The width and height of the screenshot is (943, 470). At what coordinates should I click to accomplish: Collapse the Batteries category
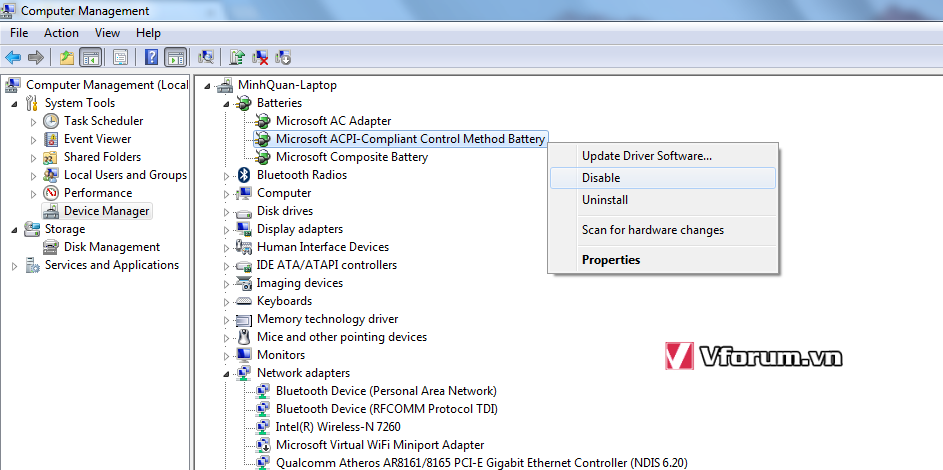coord(227,104)
